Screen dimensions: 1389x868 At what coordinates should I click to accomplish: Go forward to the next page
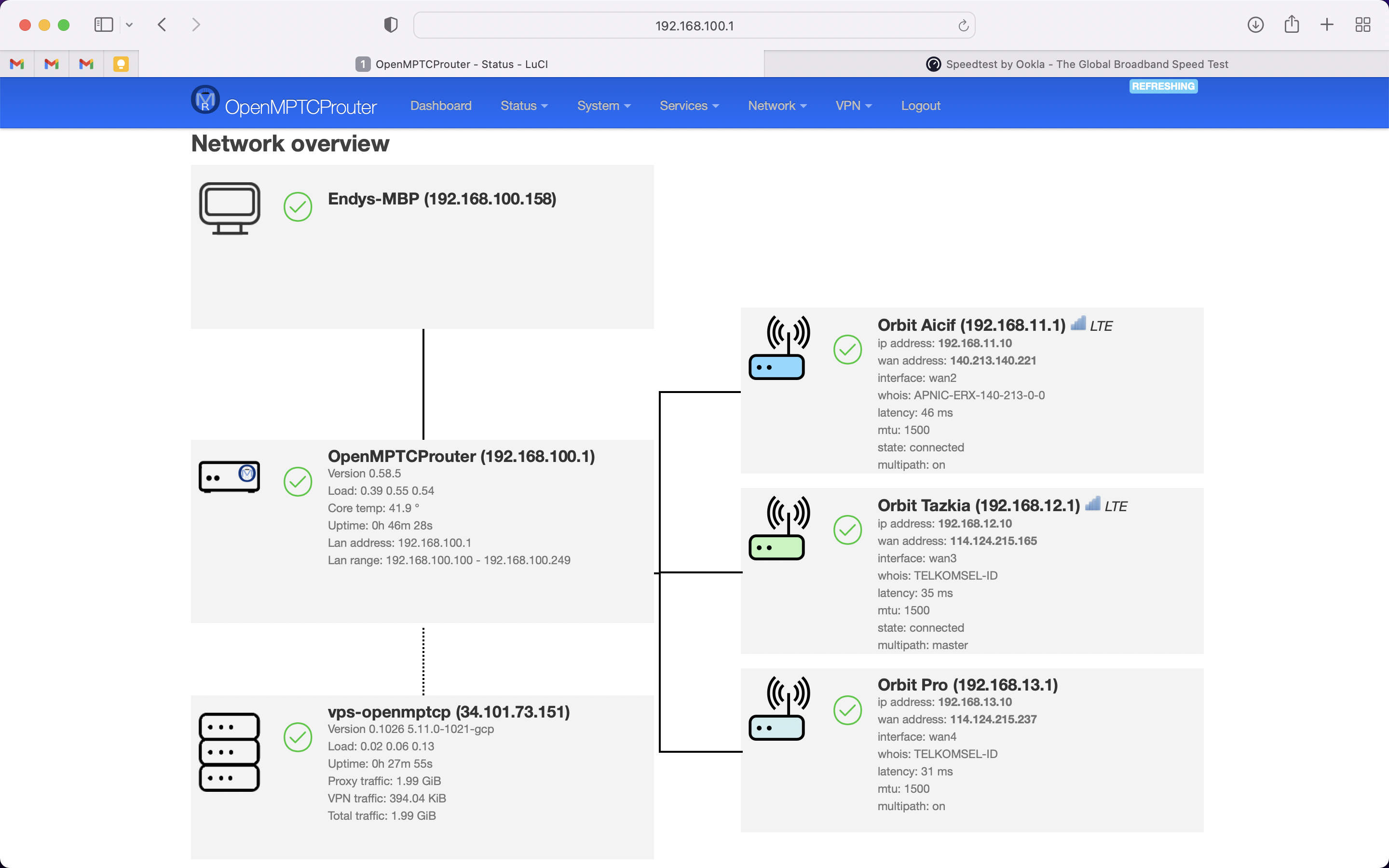click(x=196, y=25)
